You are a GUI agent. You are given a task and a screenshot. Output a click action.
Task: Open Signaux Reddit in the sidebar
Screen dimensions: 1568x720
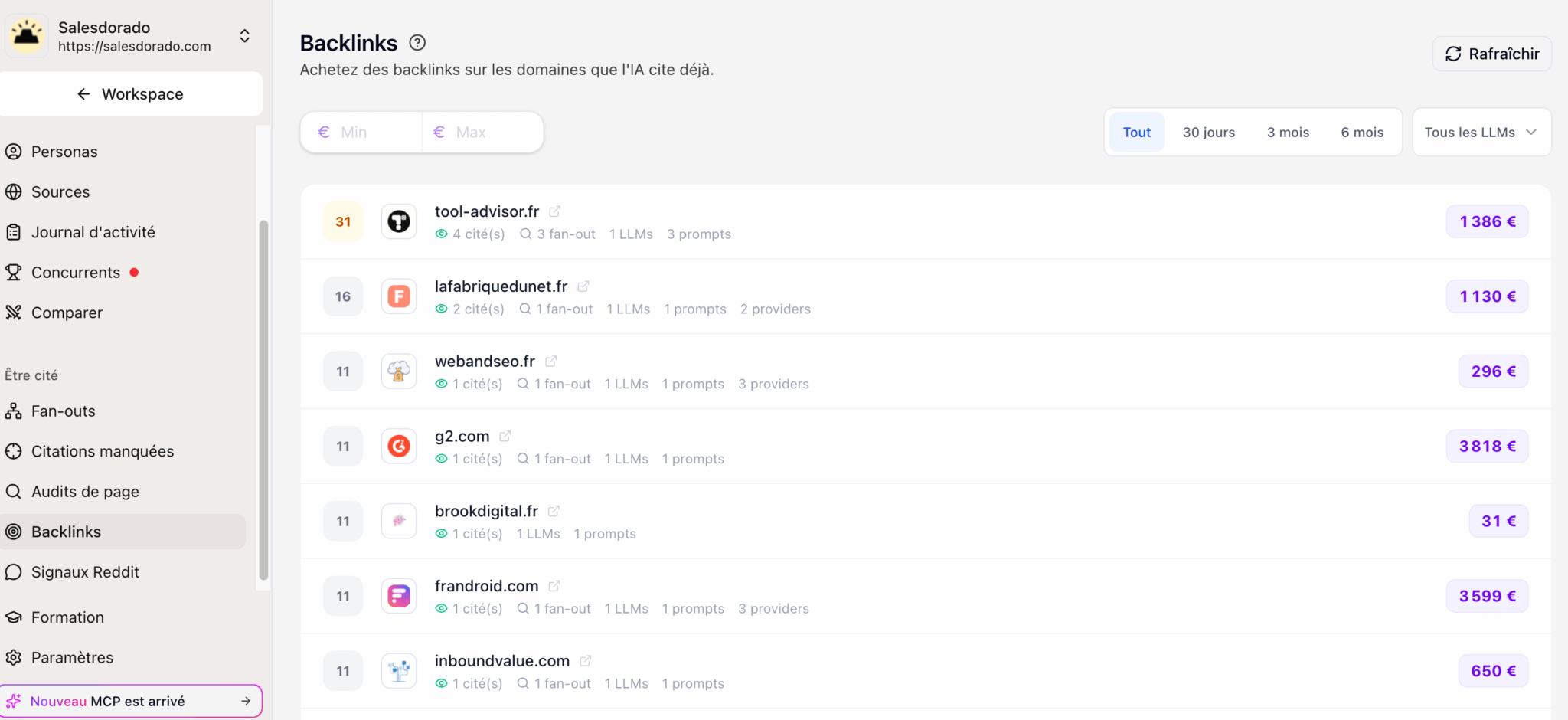[x=122, y=572]
